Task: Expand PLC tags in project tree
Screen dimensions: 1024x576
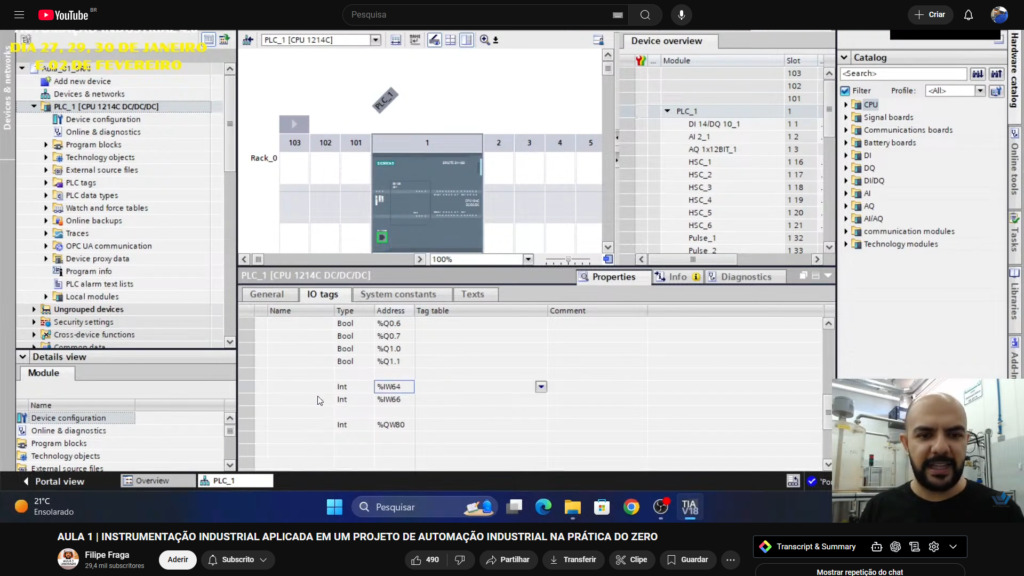Action: click(x=46, y=183)
